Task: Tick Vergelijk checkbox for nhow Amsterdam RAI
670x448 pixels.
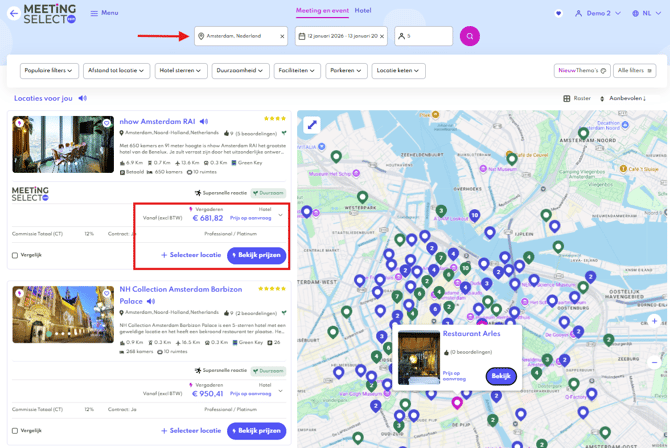Action: click(x=15, y=255)
